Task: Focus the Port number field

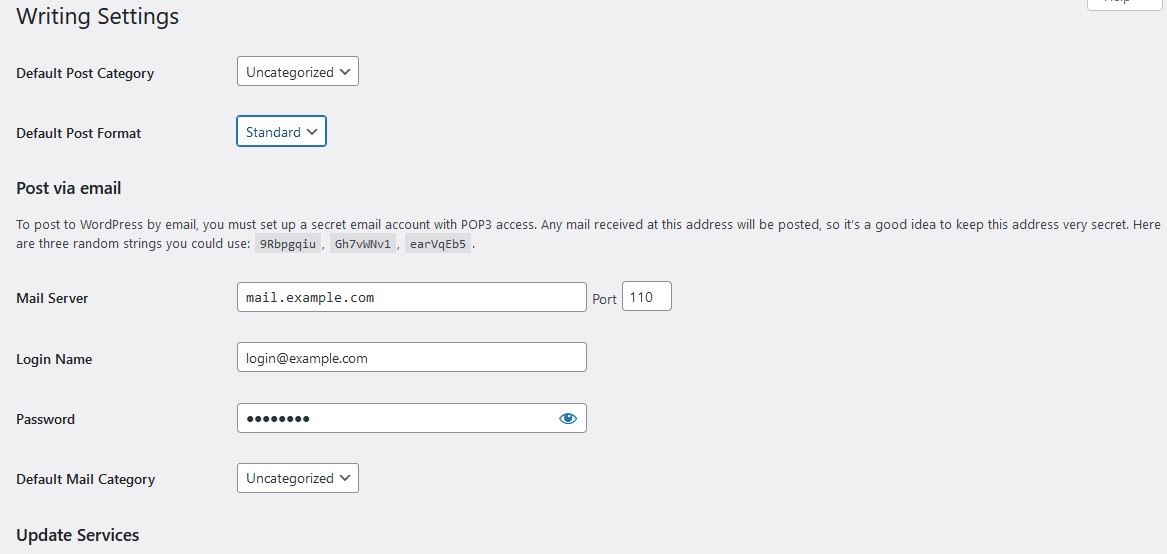Action: tap(646, 297)
